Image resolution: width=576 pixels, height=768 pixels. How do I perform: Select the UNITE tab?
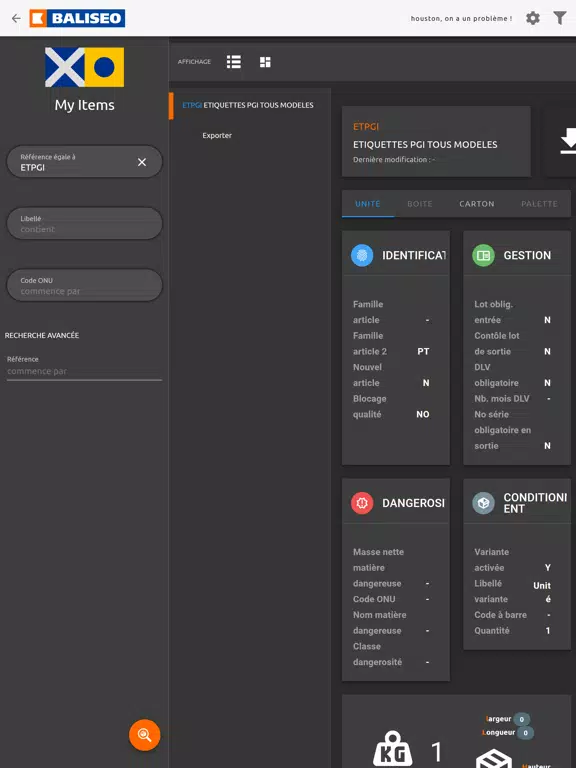click(x=368, y=204)
